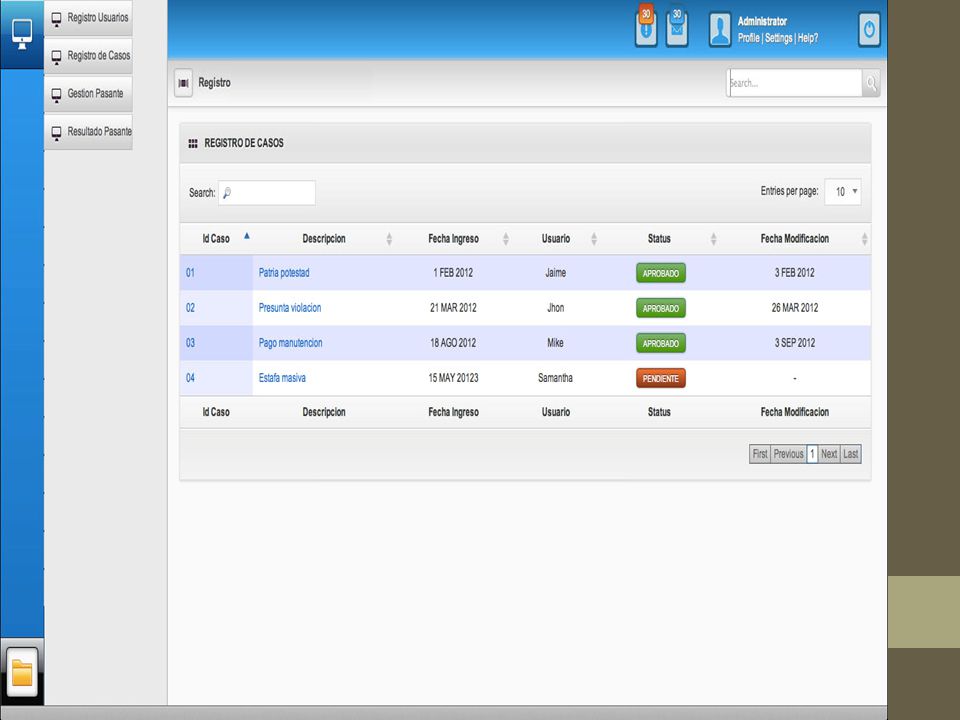Click date cell 21 MAR 2012

[453, 308]
